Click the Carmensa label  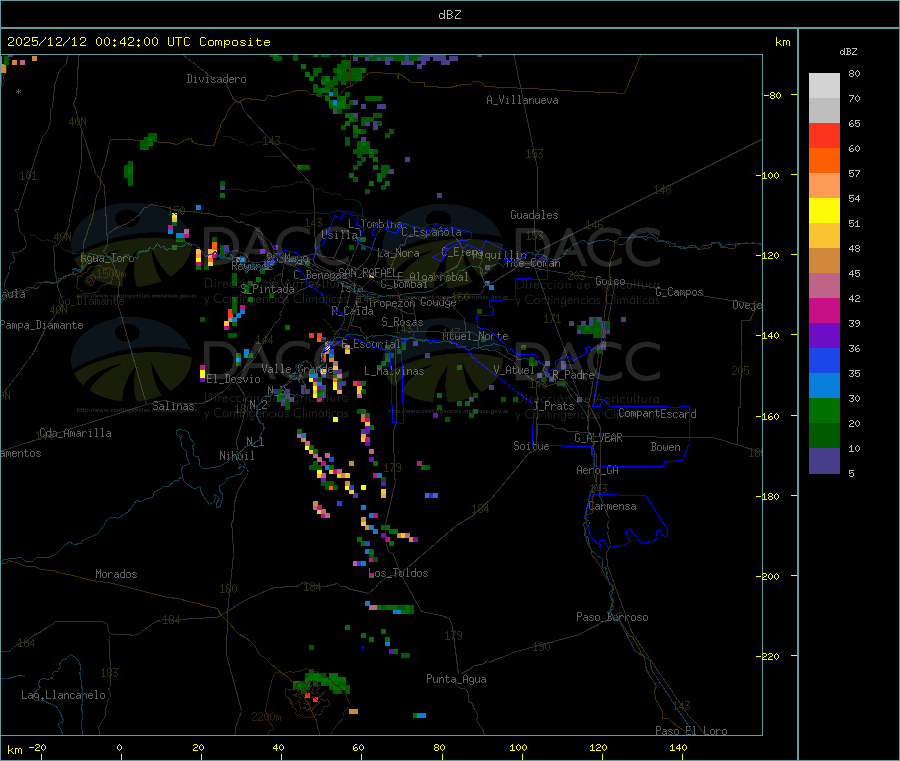(x=612, y=506)
